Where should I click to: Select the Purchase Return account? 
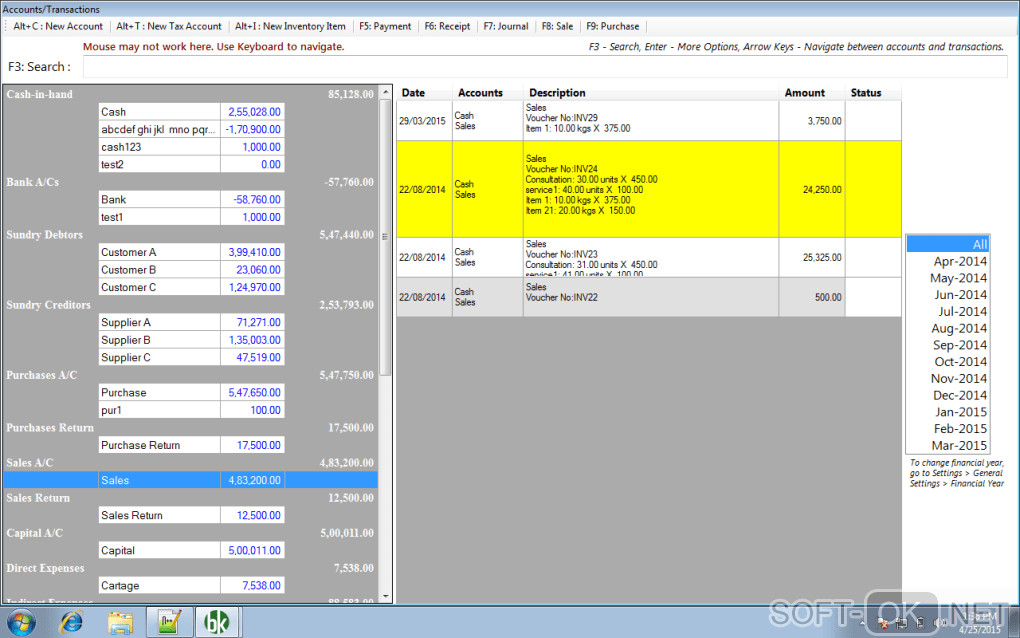point(191,445)
